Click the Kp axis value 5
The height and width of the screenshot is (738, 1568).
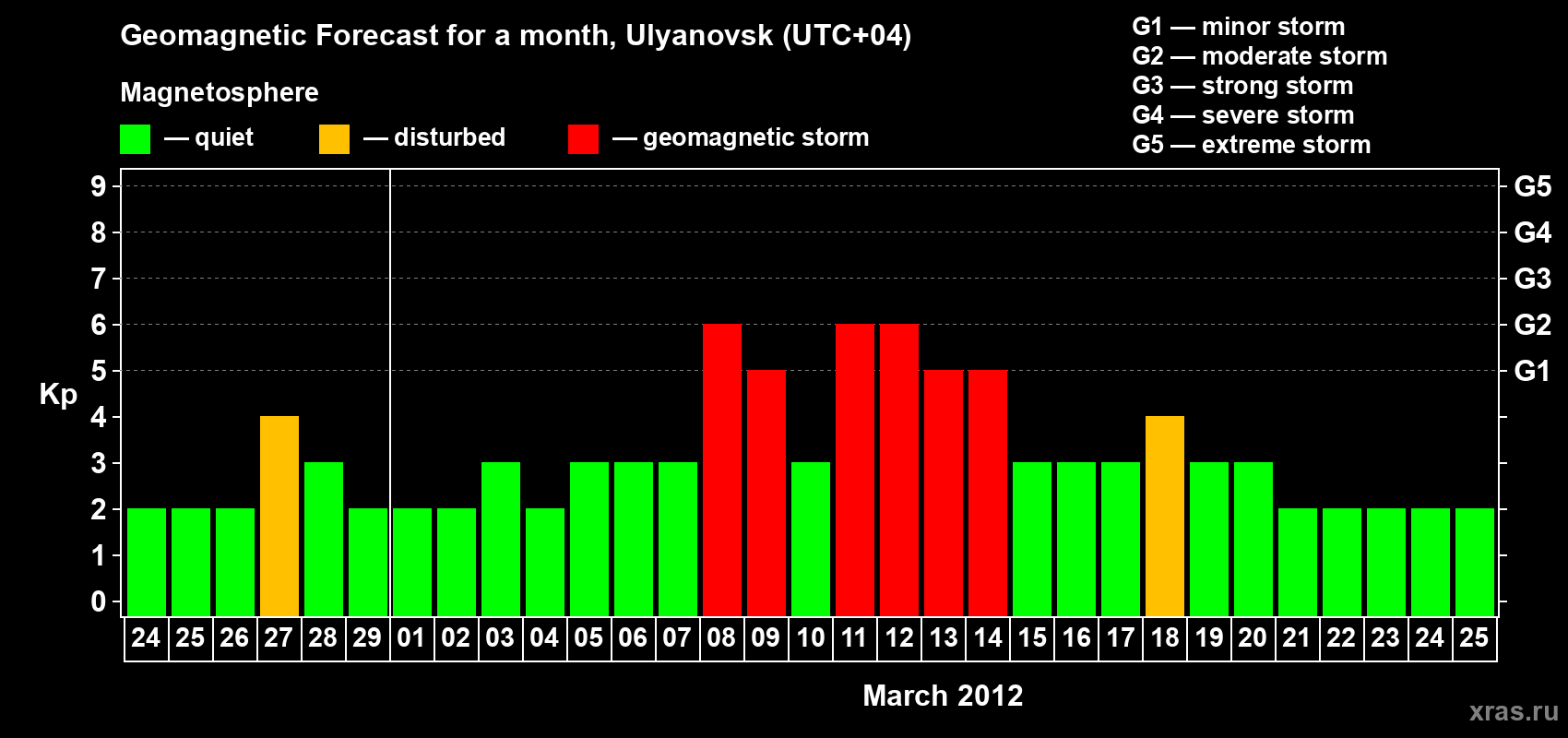coord(99,371)
